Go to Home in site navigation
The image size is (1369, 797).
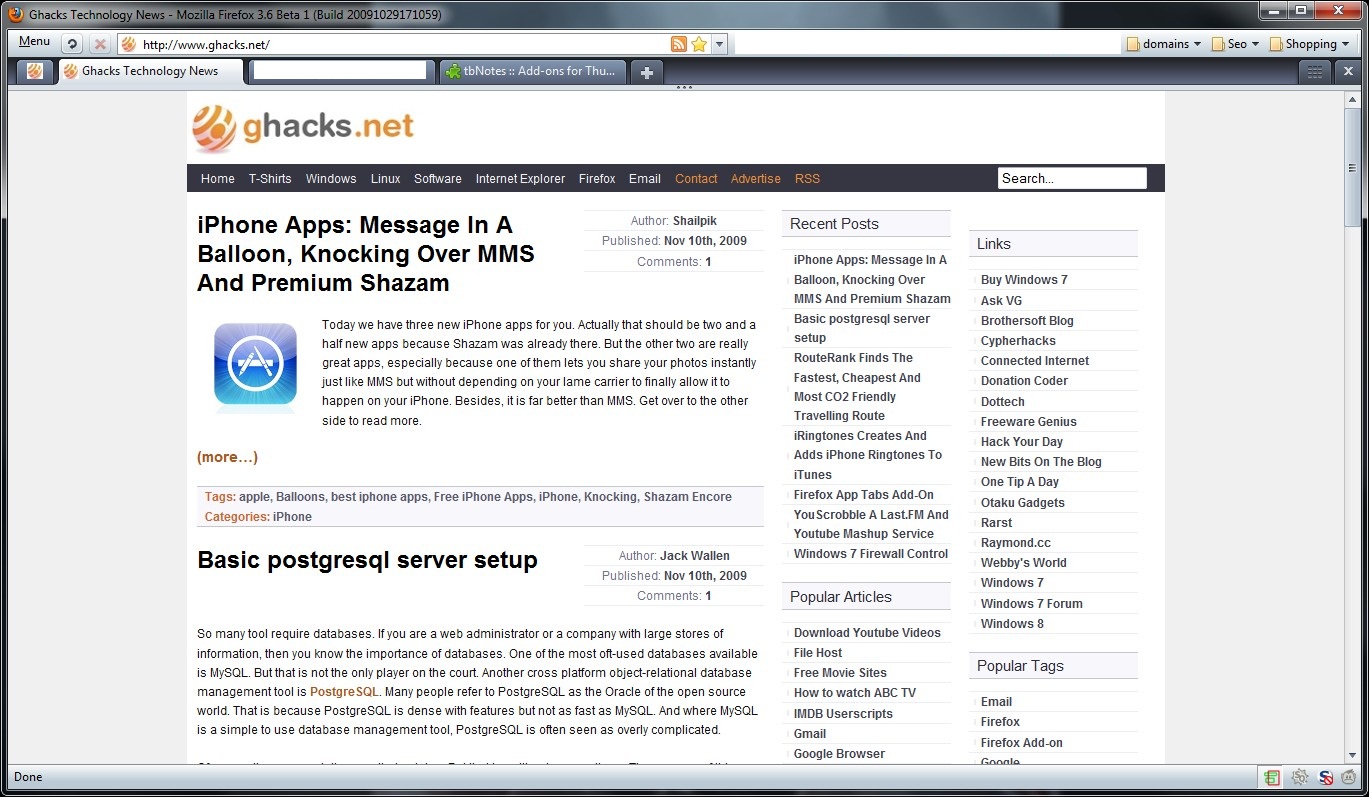pos(218,179)
